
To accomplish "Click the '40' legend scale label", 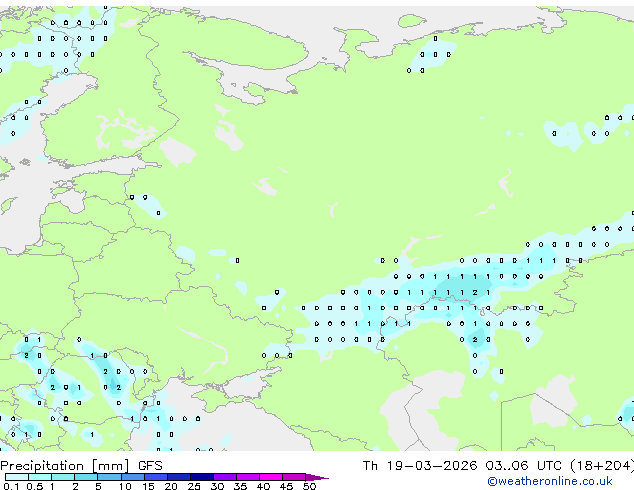I will (263, 486).
